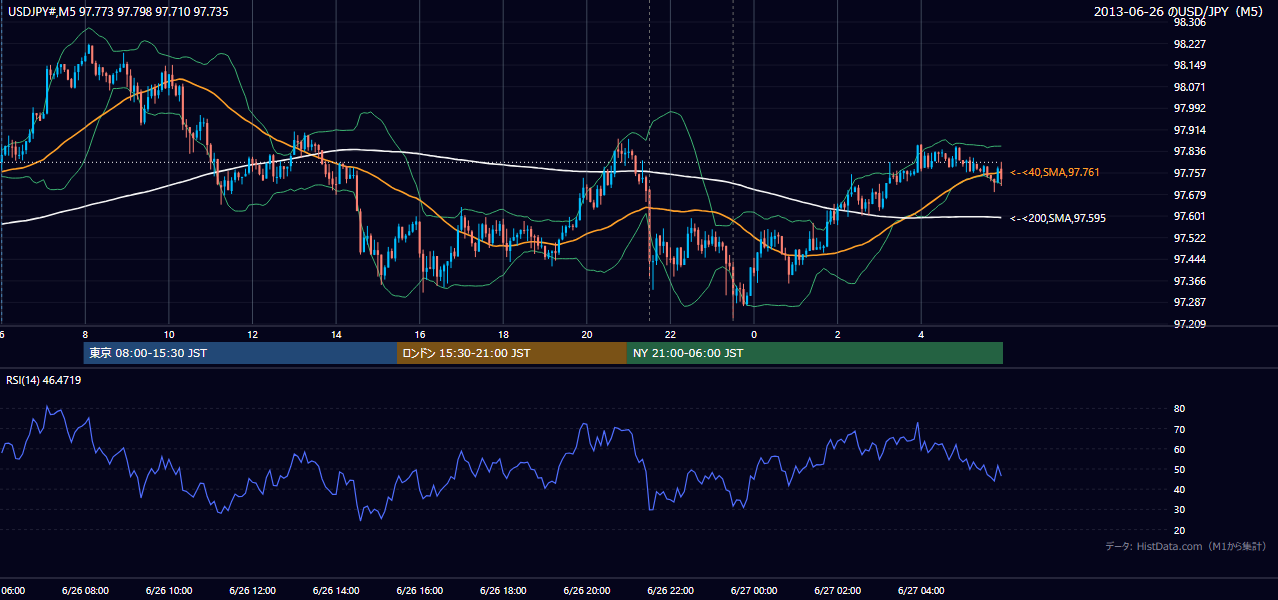
Task: Click RSI scale value 30
Action: point(1180,510)
